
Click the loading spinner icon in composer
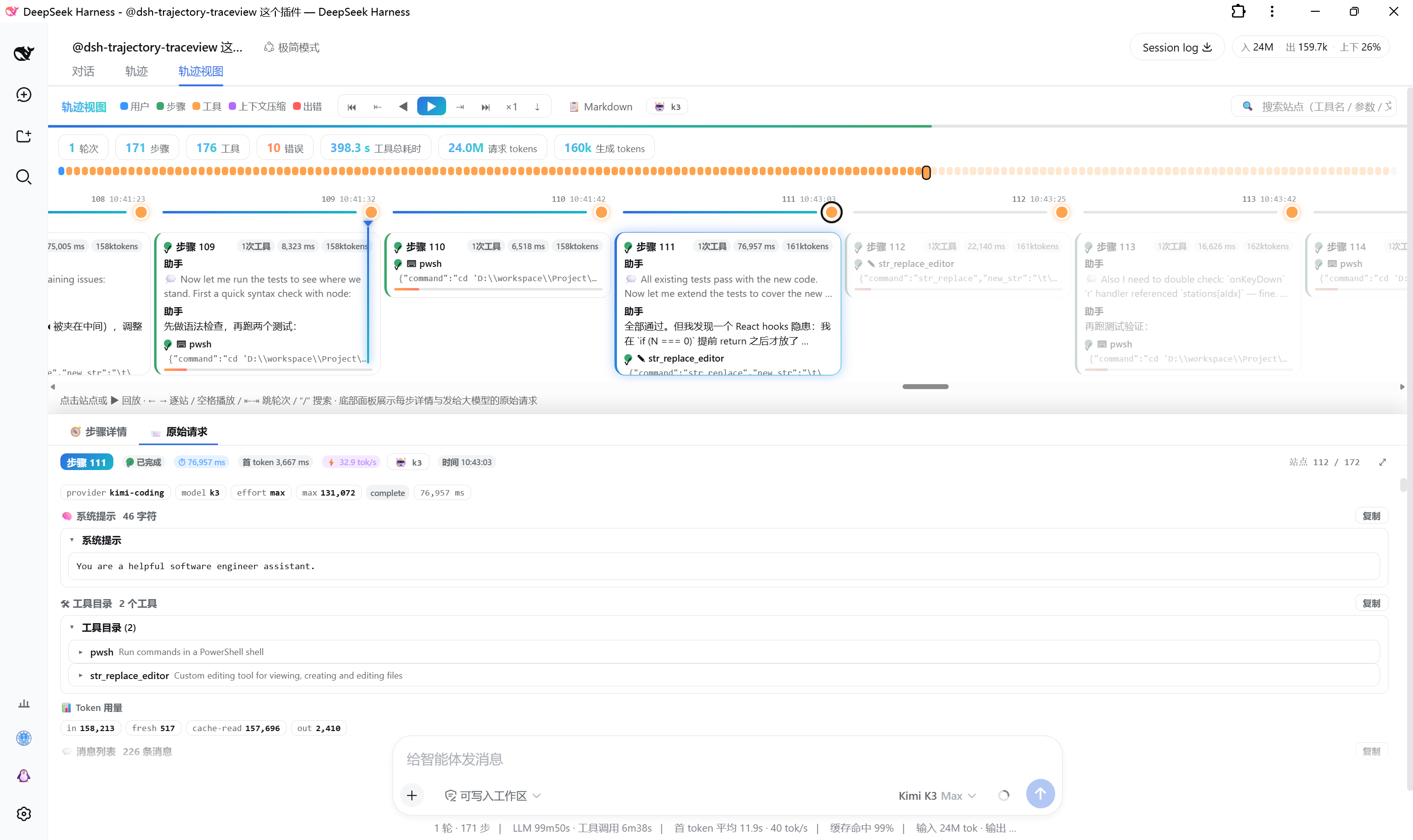[x=1004, y=796]
